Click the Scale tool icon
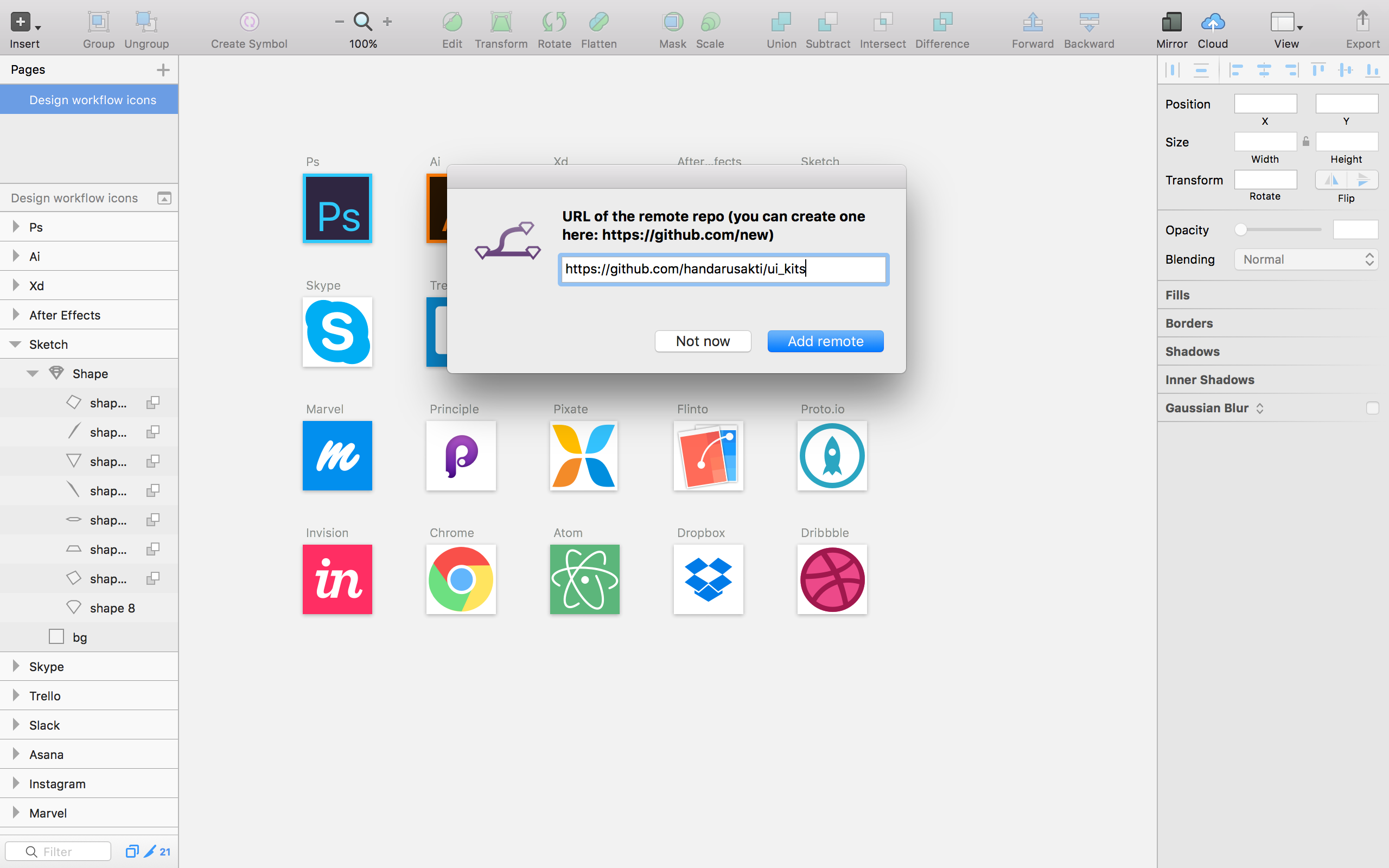The height and width of the screenshot is (868, 1389). pos(710,22)
